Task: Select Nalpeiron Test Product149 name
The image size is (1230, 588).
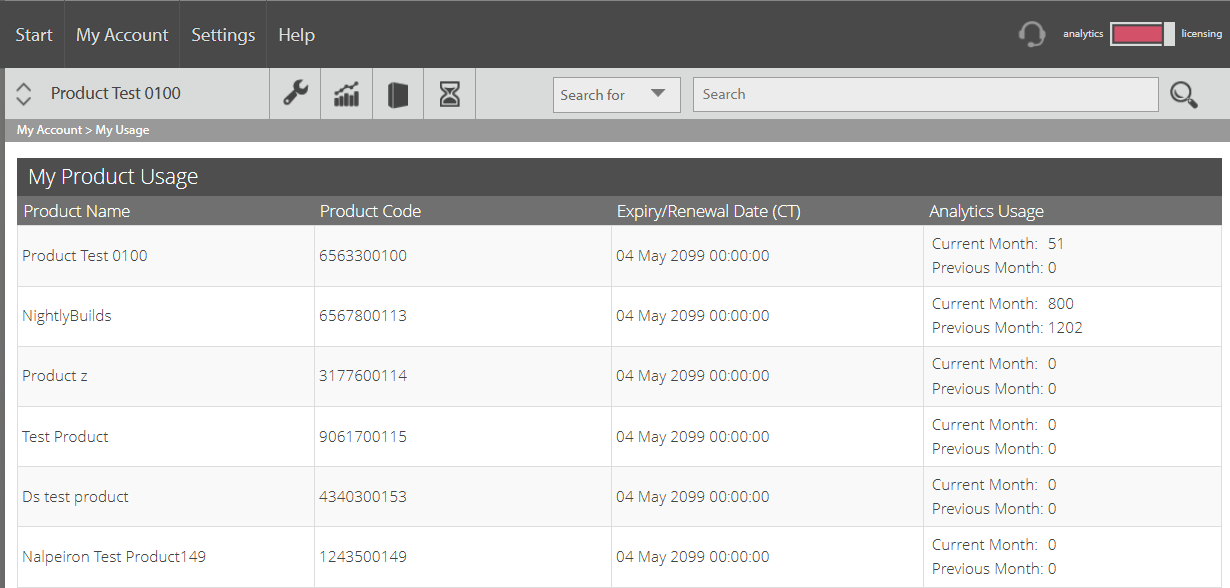Action: pos(114,557)
